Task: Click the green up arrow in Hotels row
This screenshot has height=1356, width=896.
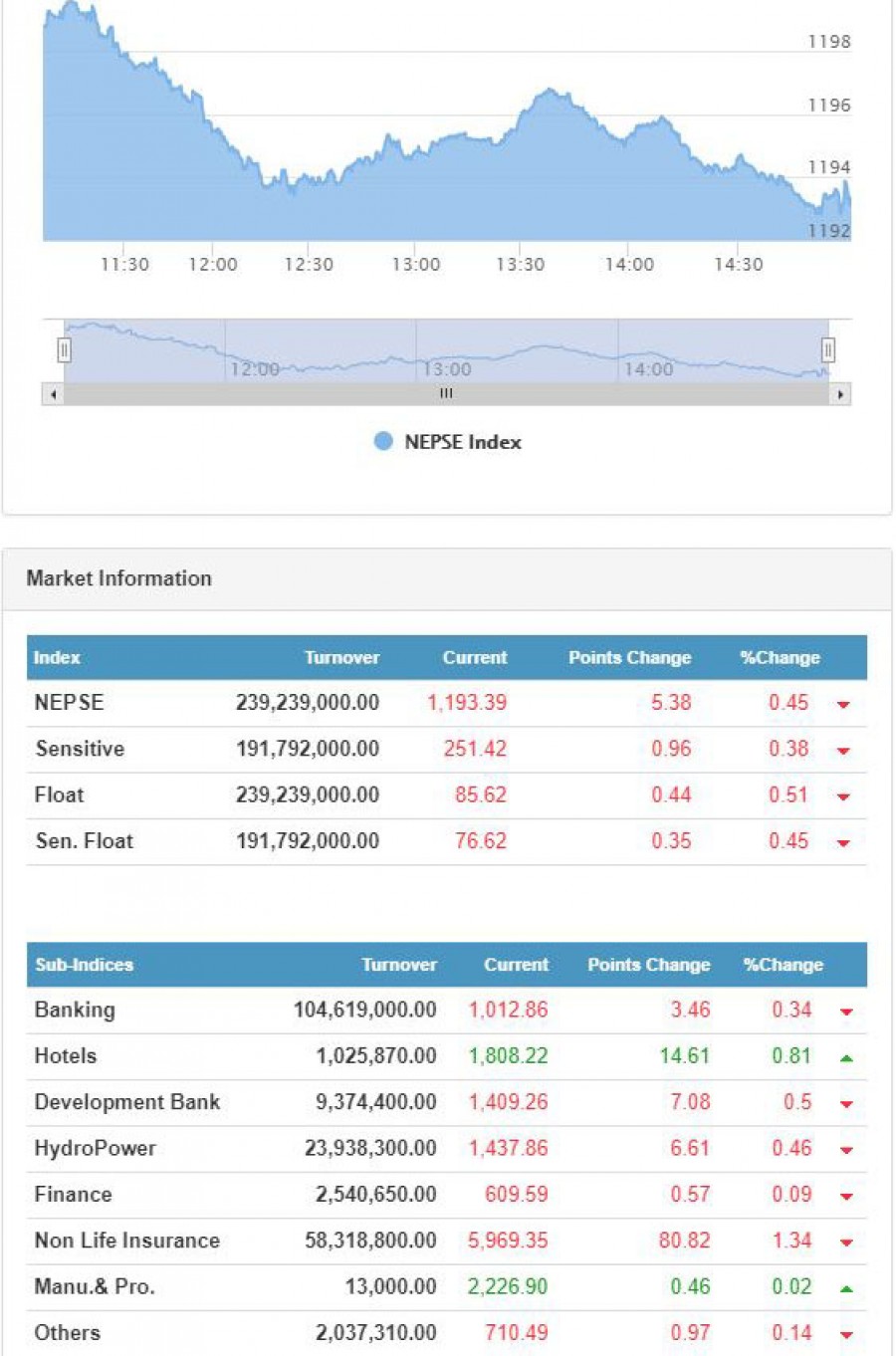Action: click(x=846, y=1057)
